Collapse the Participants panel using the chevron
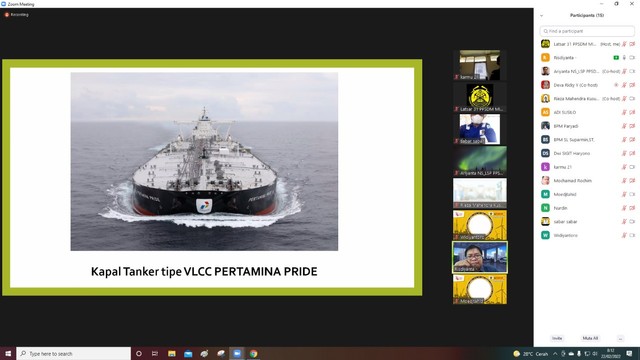The height and width of the screenshot is (360, 640). [542, 16]
